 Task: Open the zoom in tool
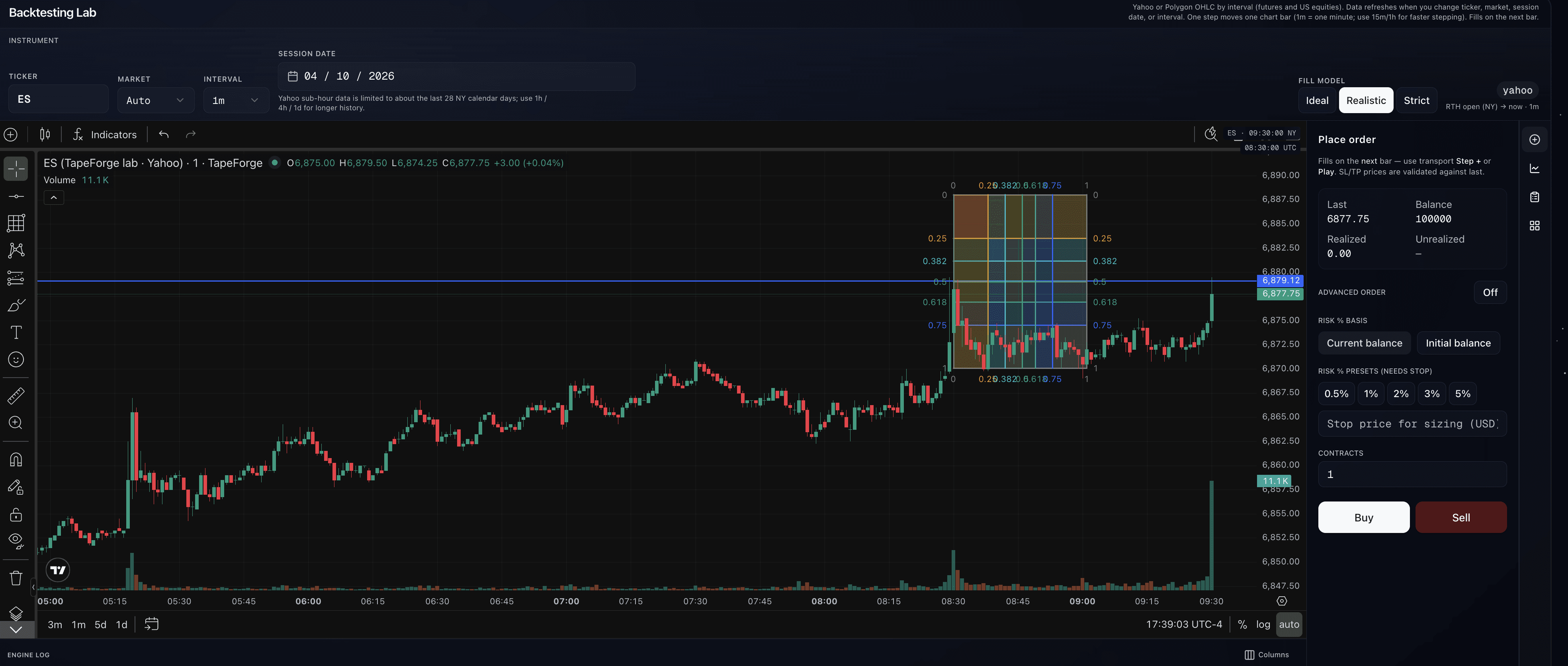coord(16,423)
